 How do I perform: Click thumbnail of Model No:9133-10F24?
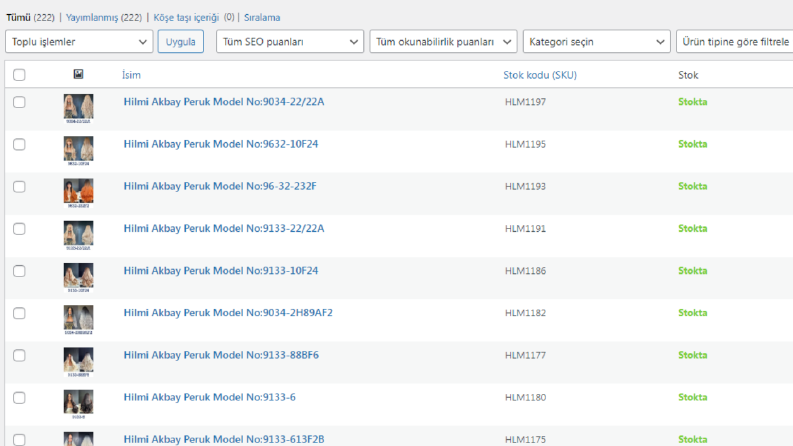coord(78,277)
